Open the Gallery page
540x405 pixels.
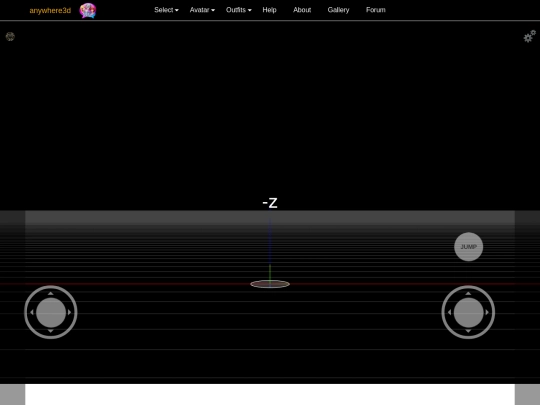[x=338, y=10]
